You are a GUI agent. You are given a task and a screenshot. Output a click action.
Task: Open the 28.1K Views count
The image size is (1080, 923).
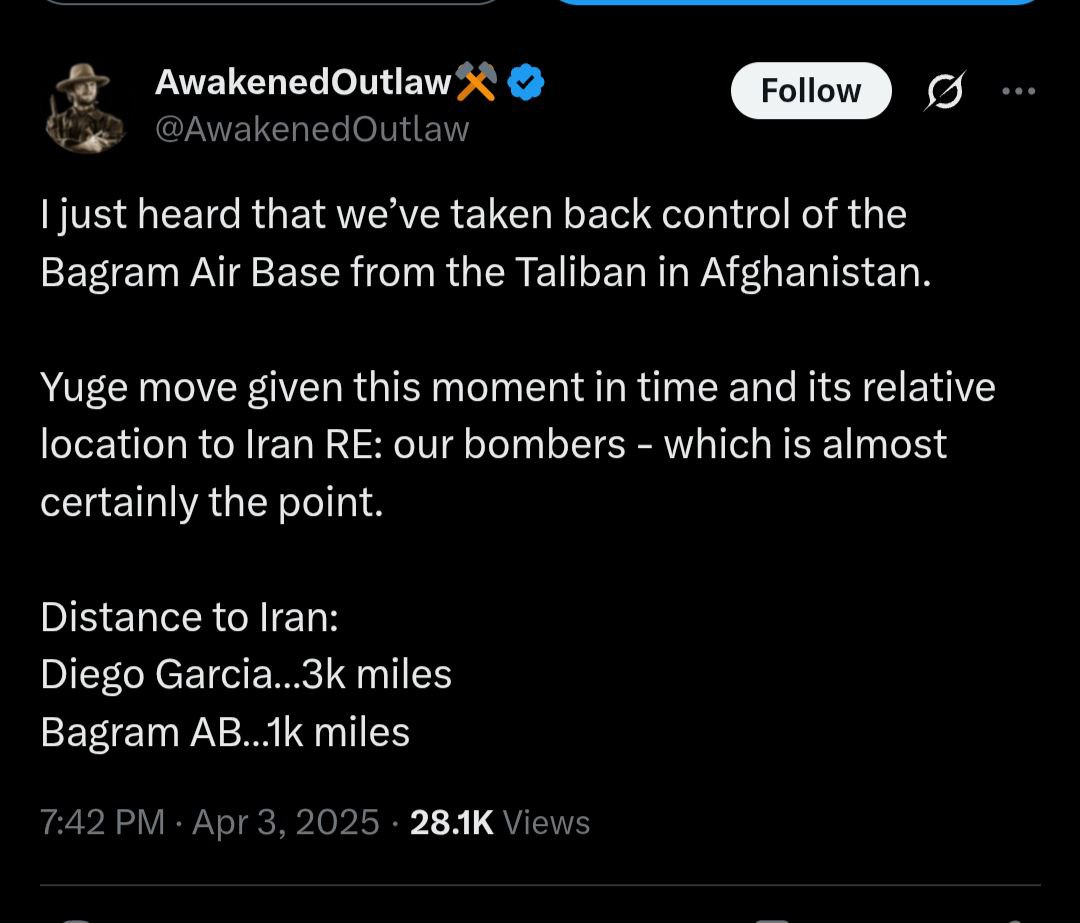tap(500, 822)
